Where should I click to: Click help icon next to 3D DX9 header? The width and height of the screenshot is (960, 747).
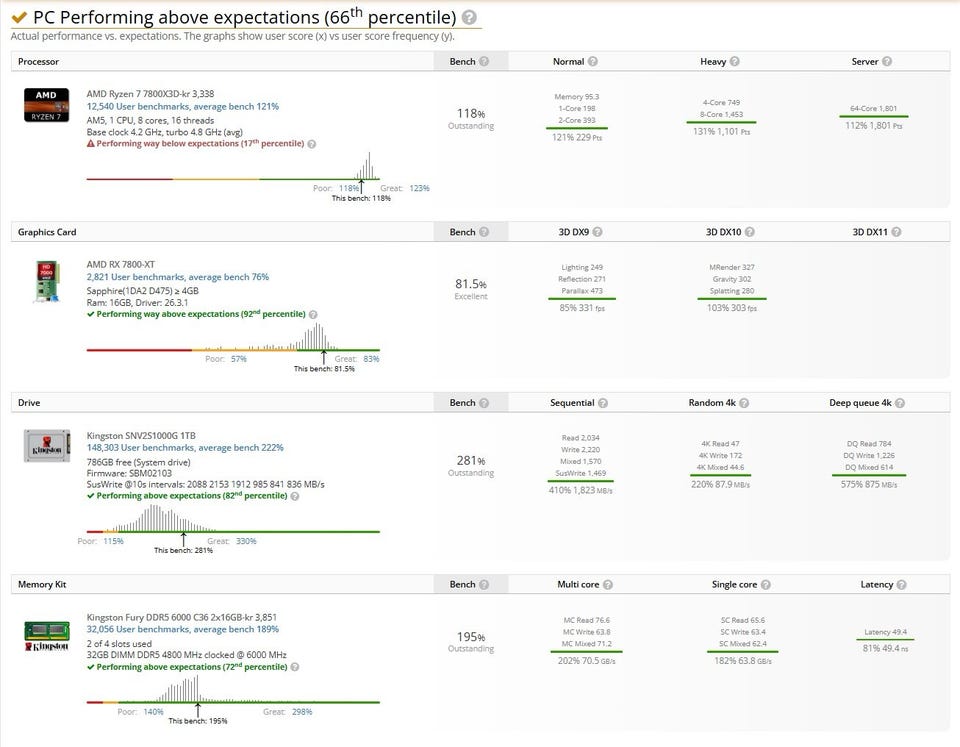coord(598,232)
